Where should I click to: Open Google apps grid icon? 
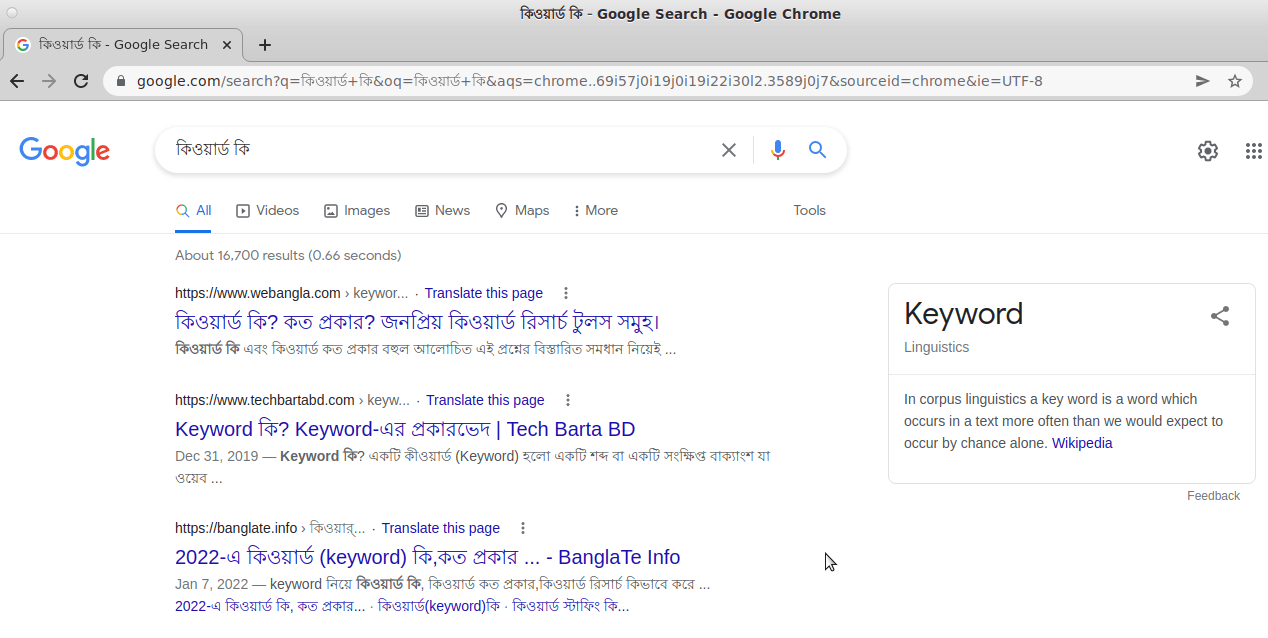click(x=1253, y=151)
